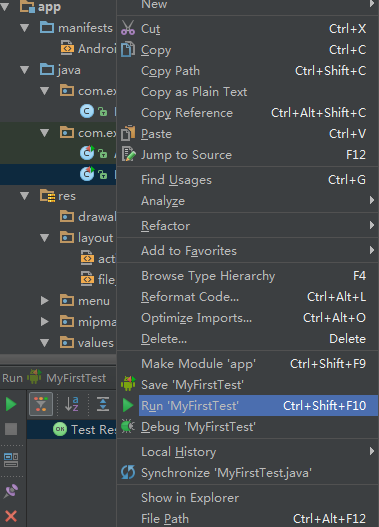The width and height of the screenshot is (379, 527).
Task: Stop the running test with the stop icon
Action: click(x=11, y=429)
